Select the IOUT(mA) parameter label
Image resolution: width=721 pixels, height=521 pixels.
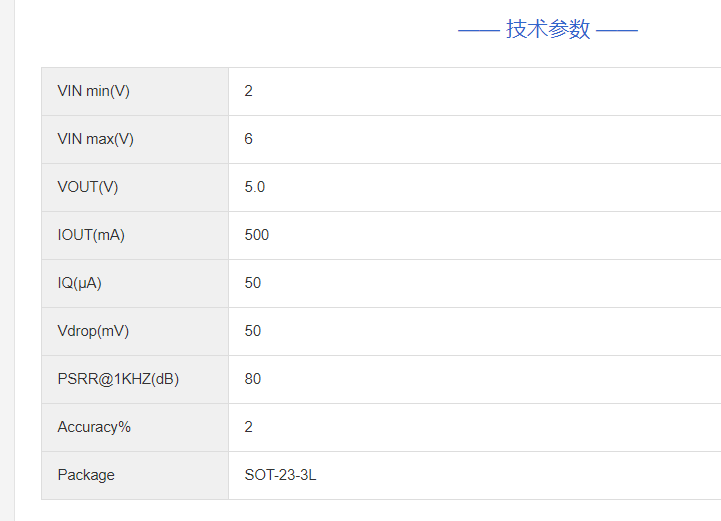tap(91, 235)
